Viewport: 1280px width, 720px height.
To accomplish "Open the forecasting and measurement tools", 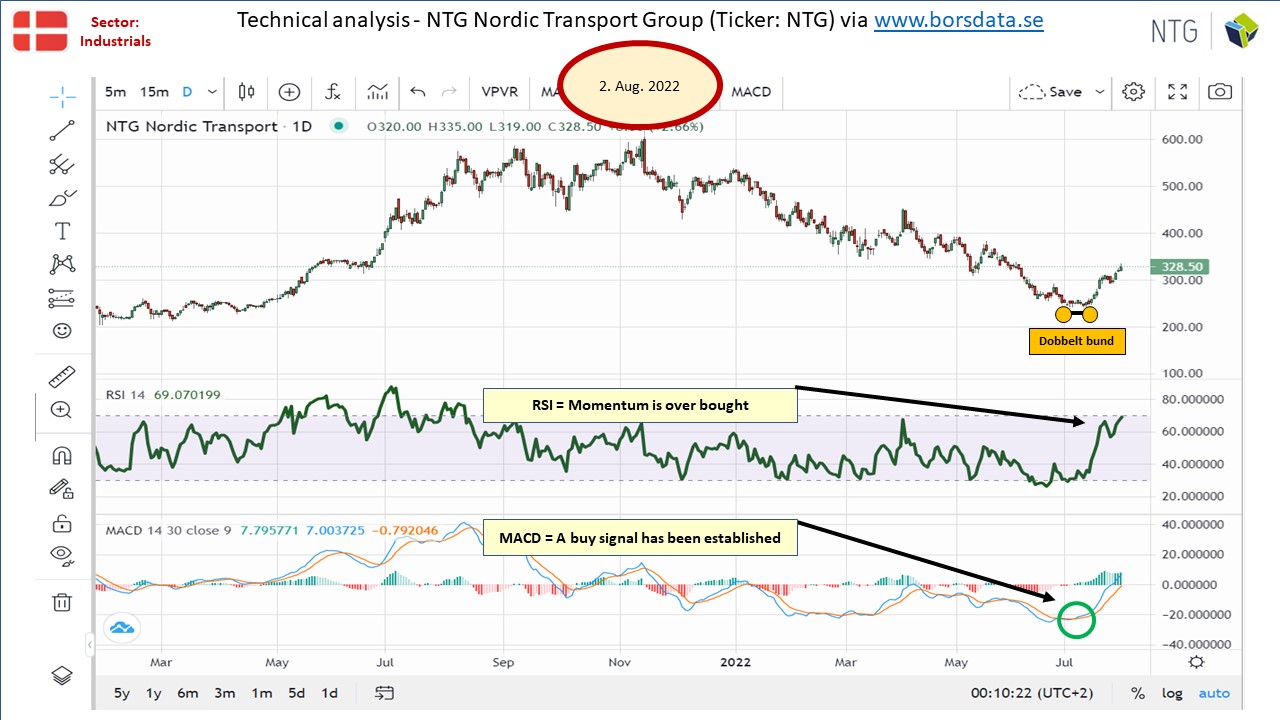I will [x=62, y=297].
